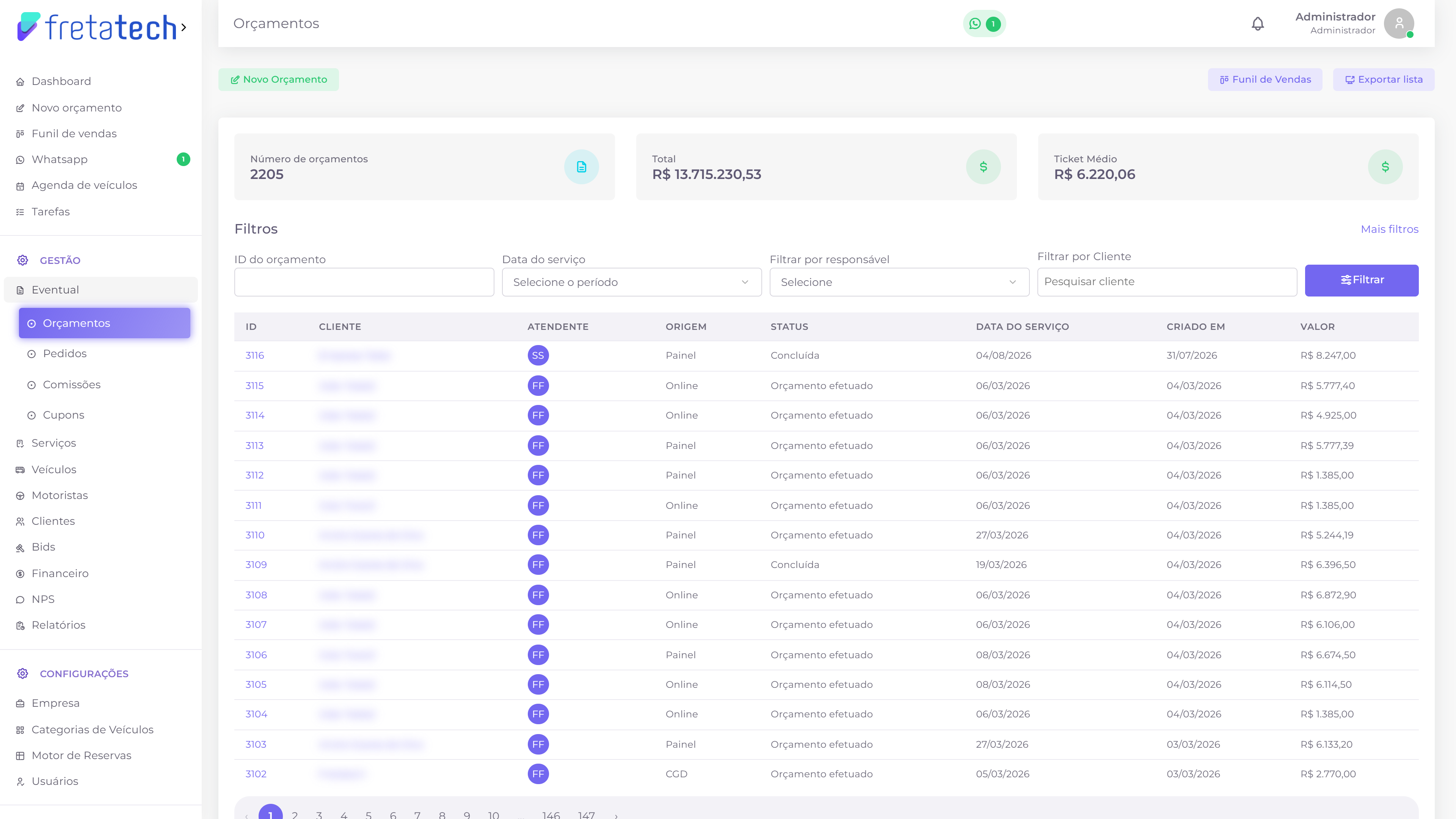Click the dollar icon in Ticket Médio card
1456x819 pixels.
tap(1385, 167)
